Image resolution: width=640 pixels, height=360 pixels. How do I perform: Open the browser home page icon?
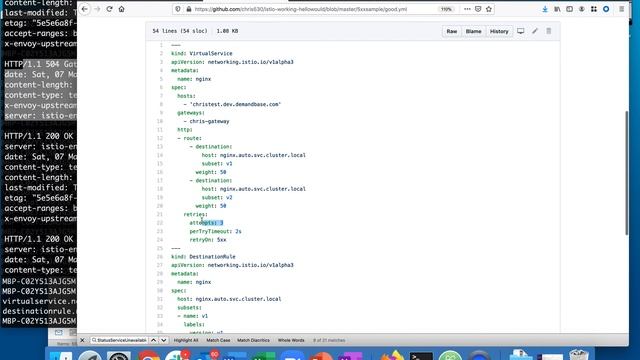pos(122,9)
